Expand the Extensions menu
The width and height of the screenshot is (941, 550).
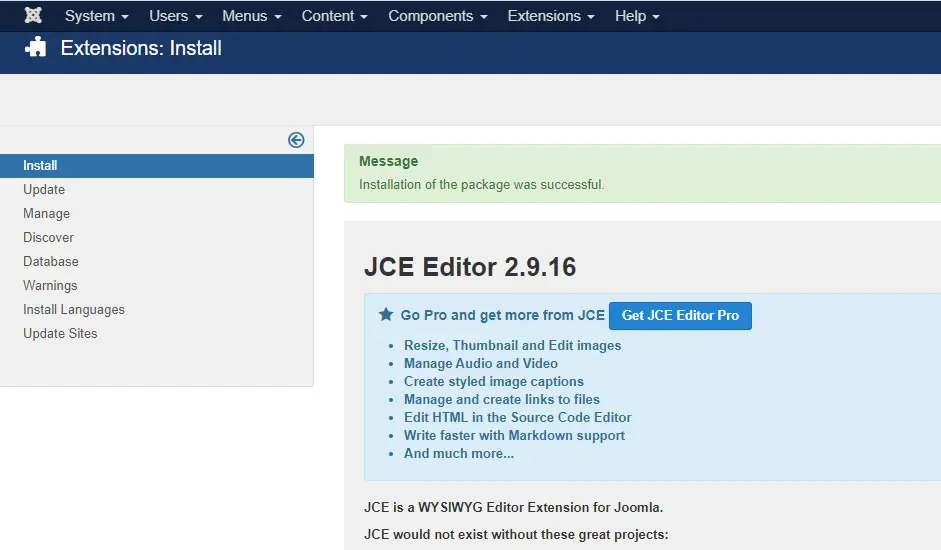550,16
